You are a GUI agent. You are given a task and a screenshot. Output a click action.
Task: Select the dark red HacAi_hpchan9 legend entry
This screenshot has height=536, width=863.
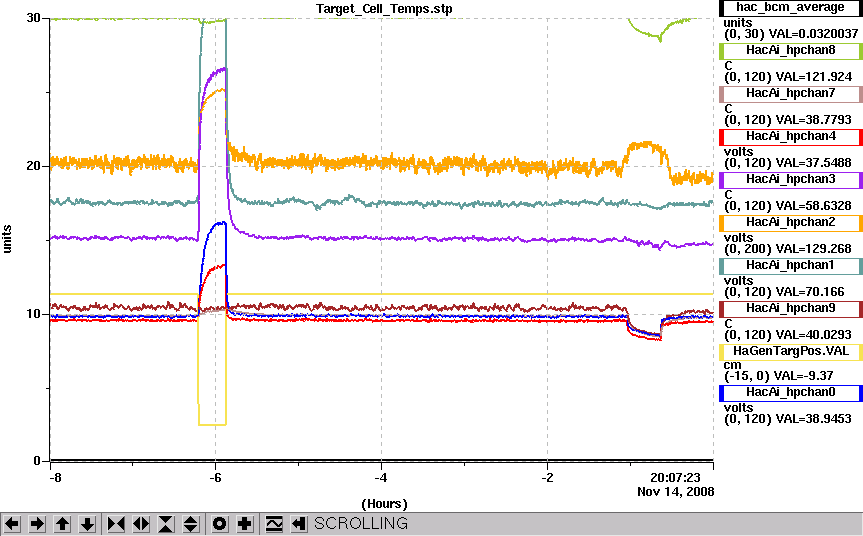coord(790,309)
